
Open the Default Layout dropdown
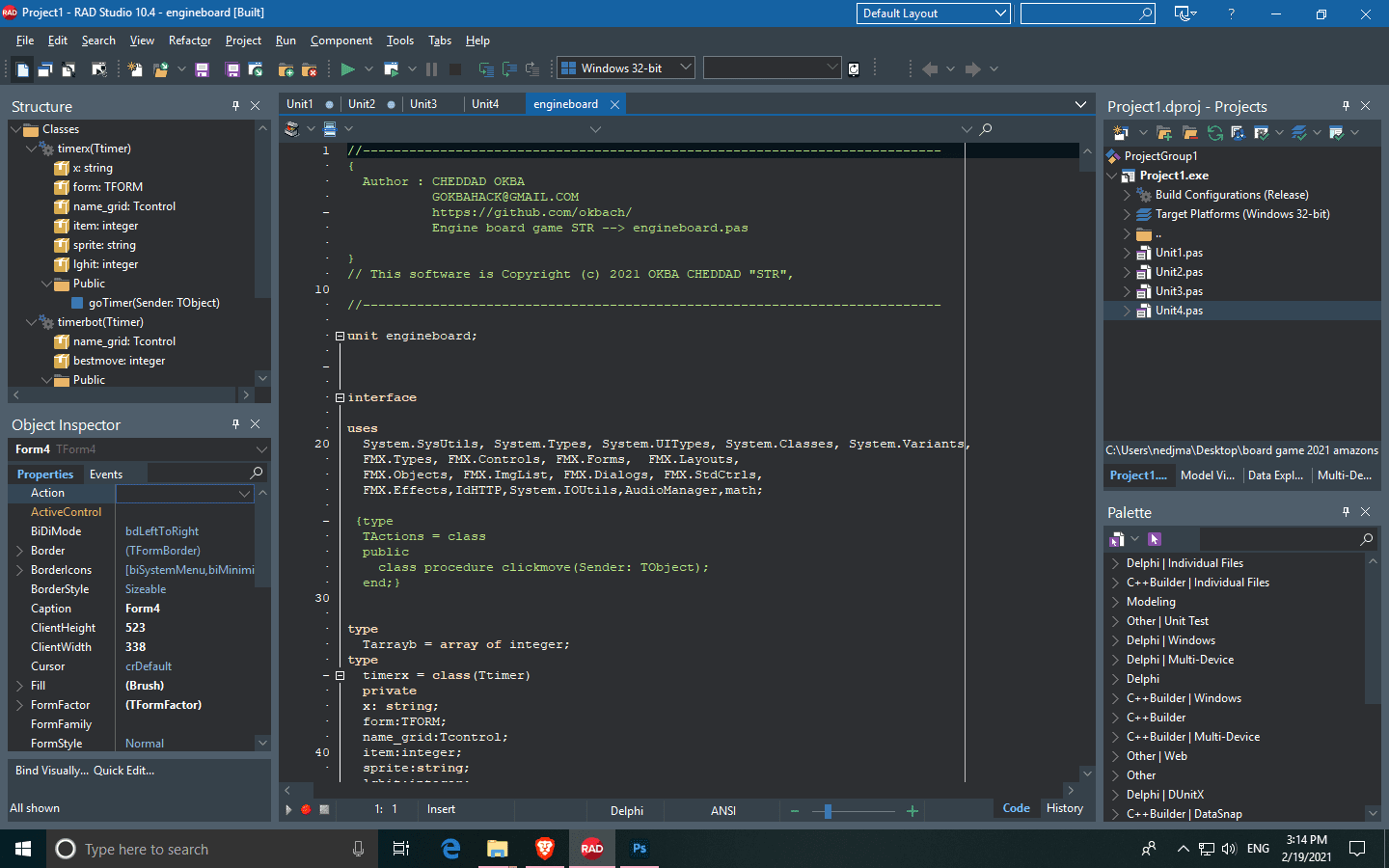tap(1000, 14)
